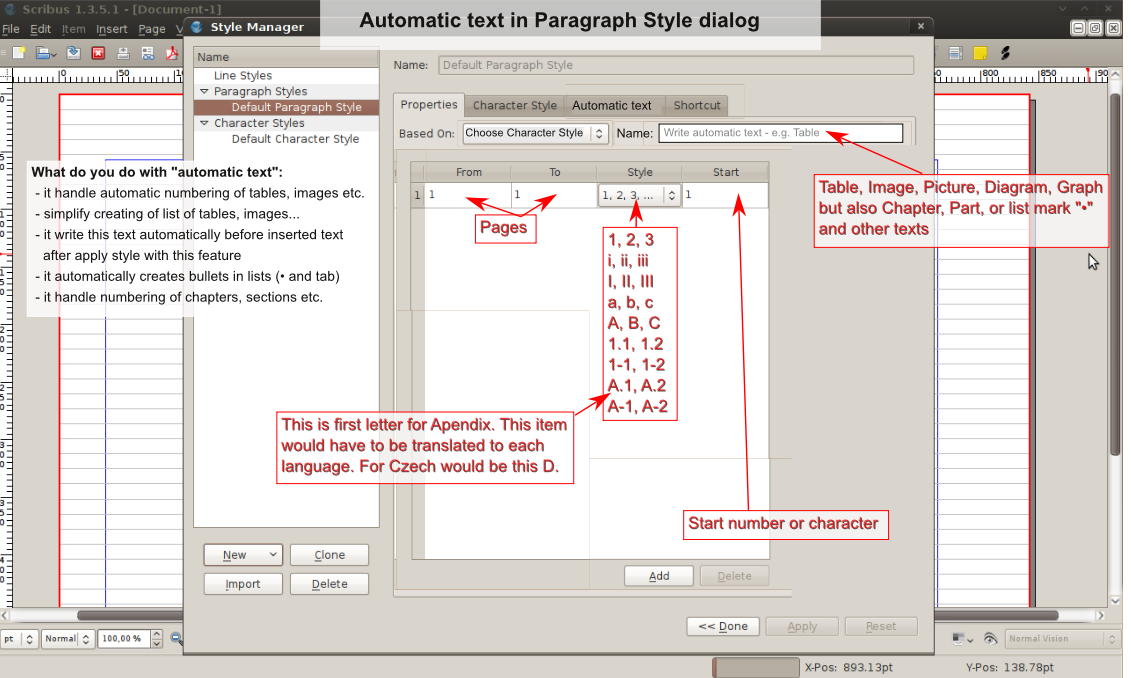Open the Insert menu
Image resolution: width=1131 pixels, height=678 pixels.
(x=111, y=29)
